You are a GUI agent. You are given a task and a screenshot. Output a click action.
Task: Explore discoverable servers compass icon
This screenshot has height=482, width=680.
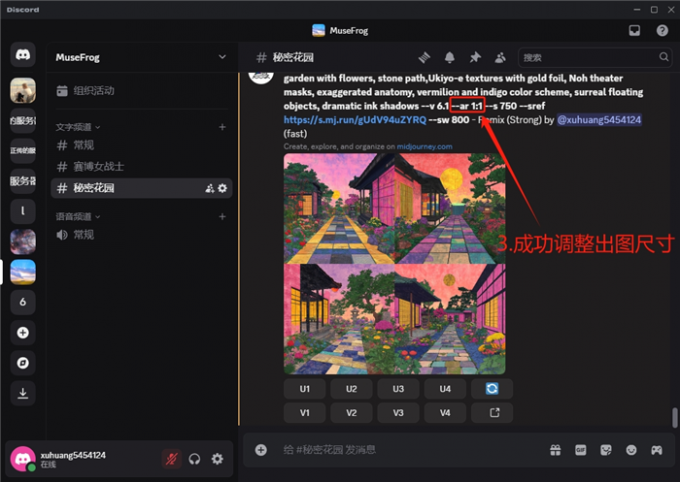point(23,363)
